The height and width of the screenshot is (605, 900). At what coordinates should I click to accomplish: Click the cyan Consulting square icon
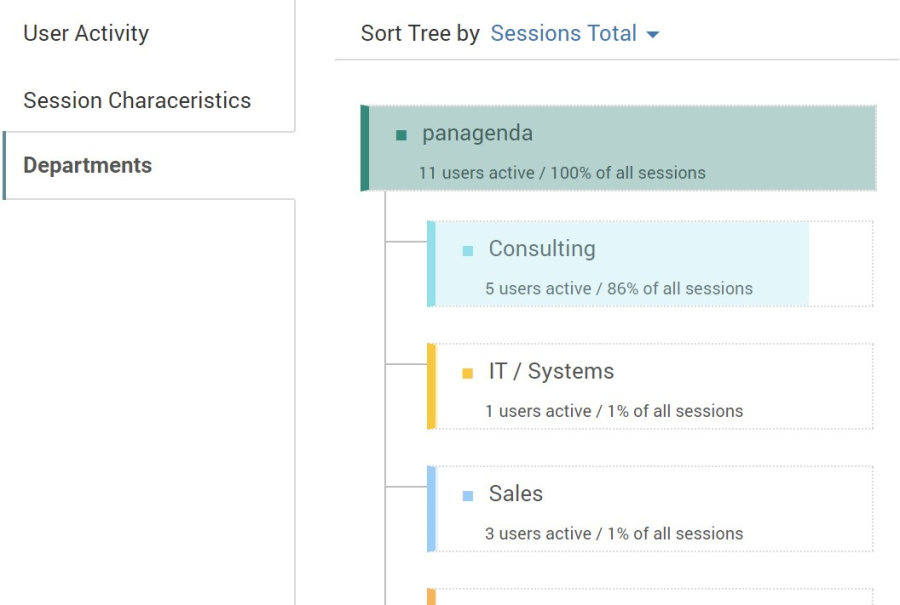click(x=467, y=251)
